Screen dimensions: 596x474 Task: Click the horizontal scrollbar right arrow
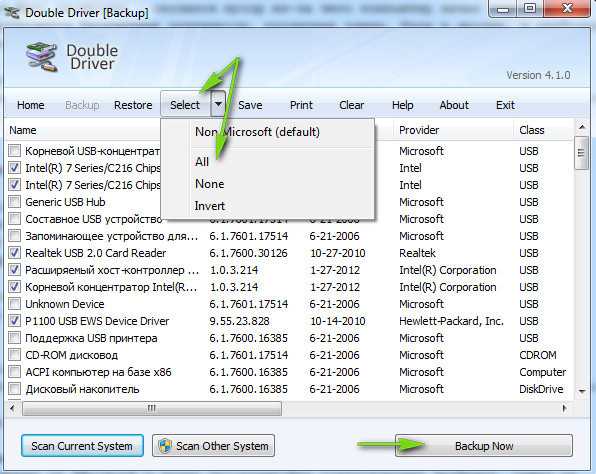[565, 408]
